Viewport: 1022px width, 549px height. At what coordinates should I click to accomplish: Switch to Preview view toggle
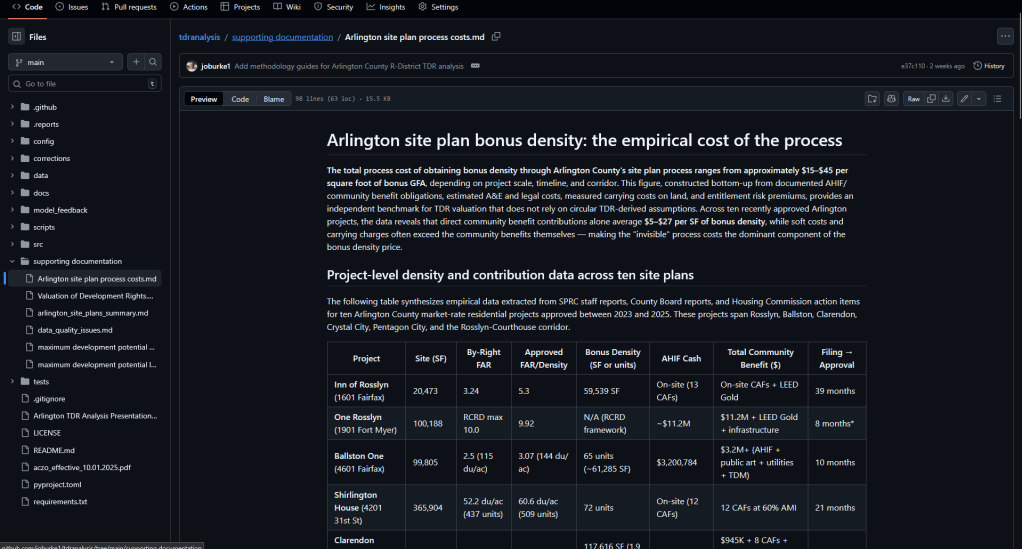[x=204, y=99]
